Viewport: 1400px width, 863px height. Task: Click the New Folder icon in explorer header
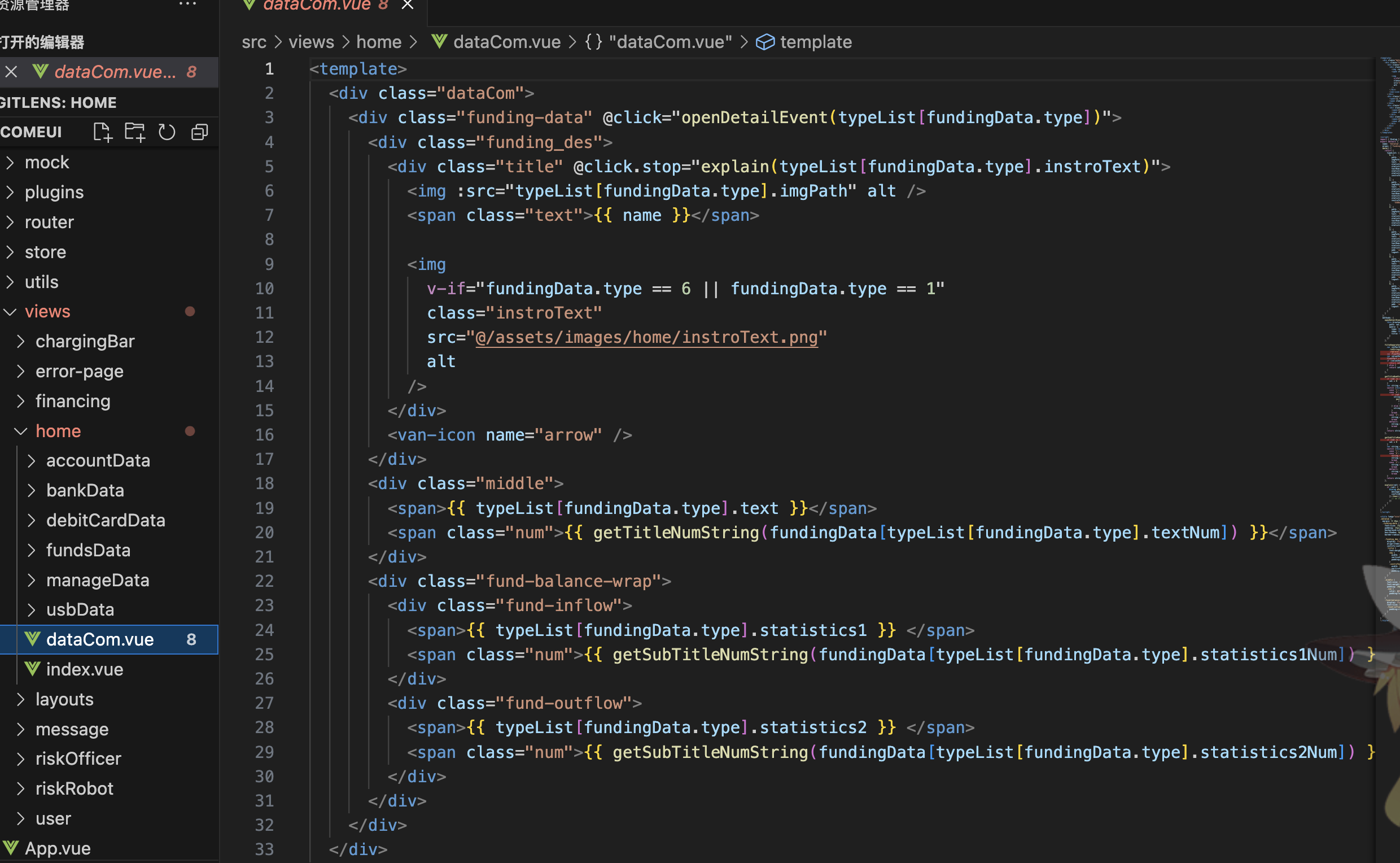[x=135, y=132]
